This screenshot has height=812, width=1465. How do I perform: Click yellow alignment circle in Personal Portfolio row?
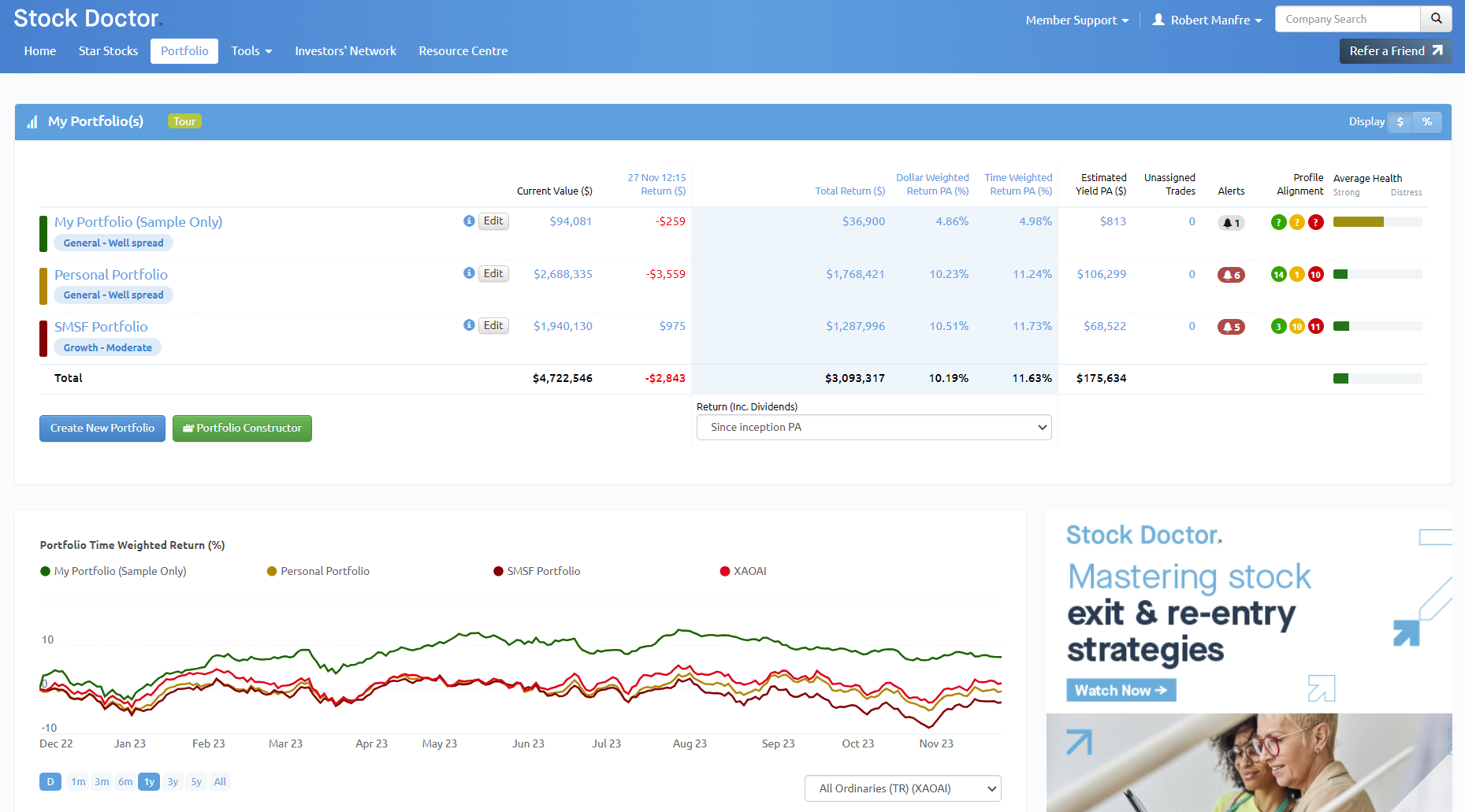(x=1297, y=274)
